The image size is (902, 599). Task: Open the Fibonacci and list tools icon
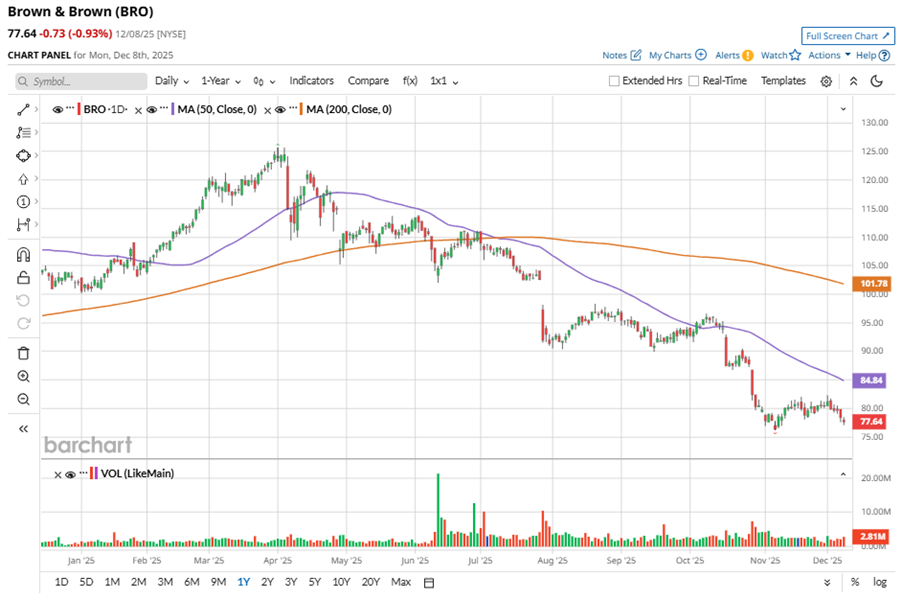point(23,132)
